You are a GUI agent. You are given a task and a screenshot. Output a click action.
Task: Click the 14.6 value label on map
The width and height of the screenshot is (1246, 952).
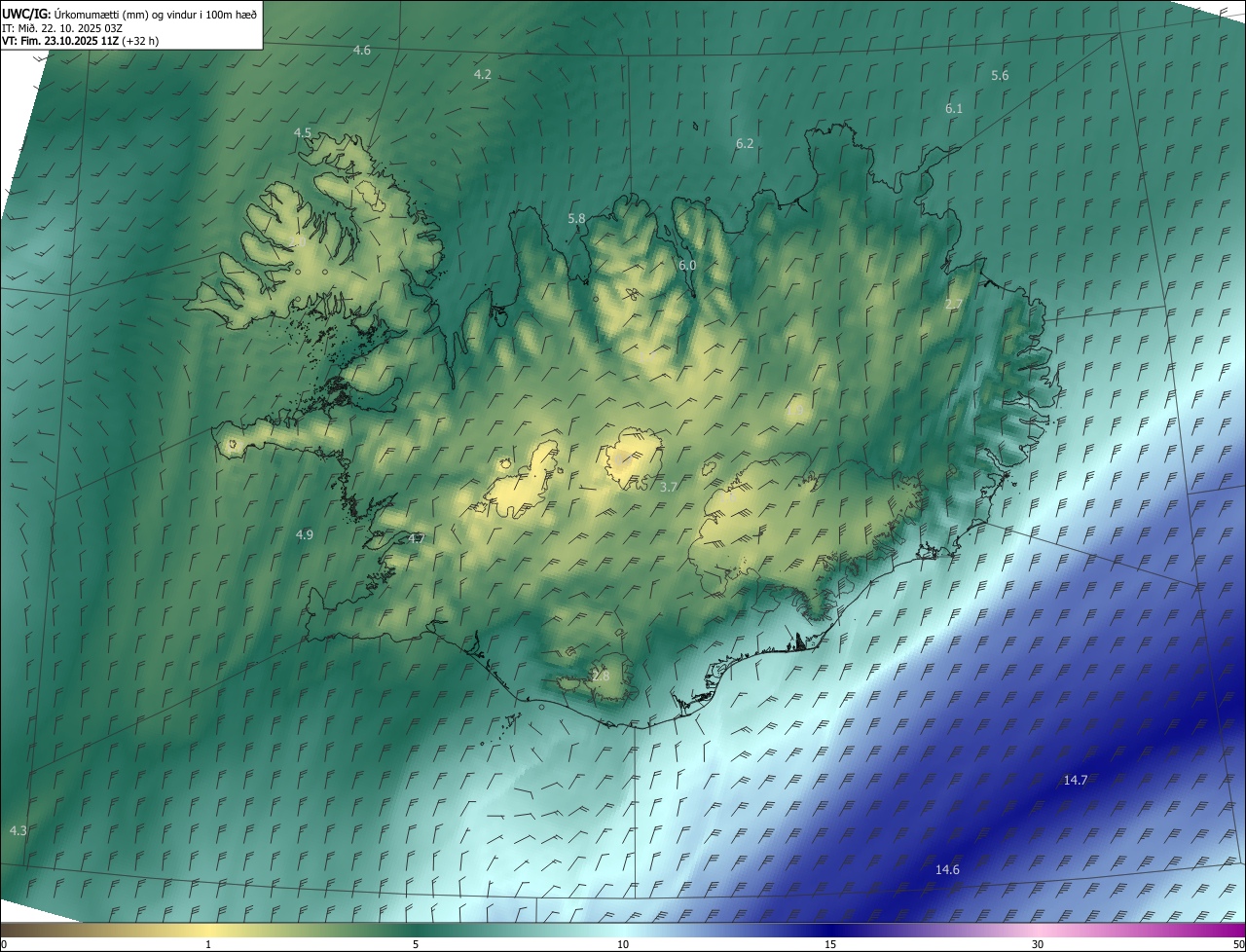tap(947, 870)
